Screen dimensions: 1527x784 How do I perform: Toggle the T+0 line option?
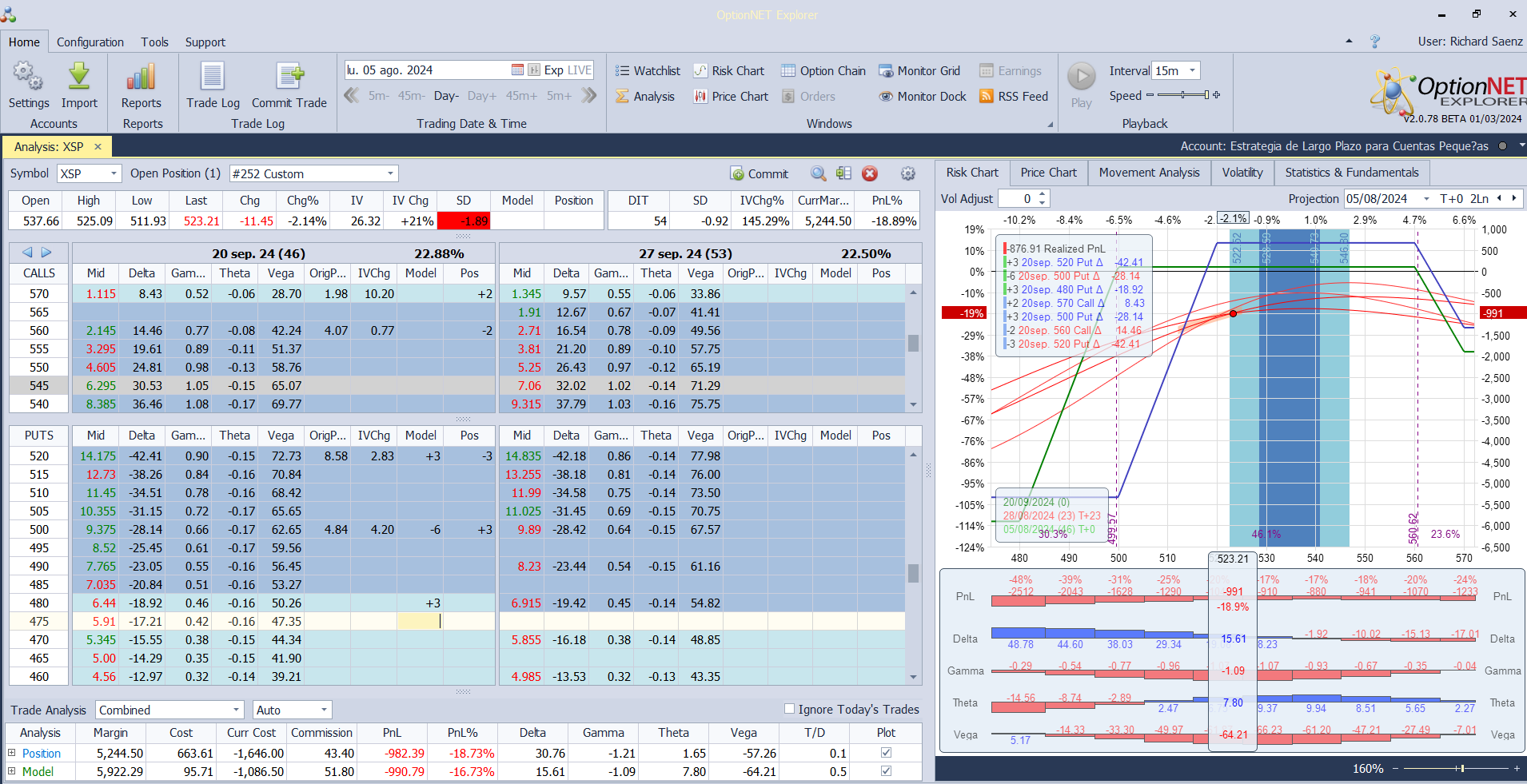[x=1451, y=198]
